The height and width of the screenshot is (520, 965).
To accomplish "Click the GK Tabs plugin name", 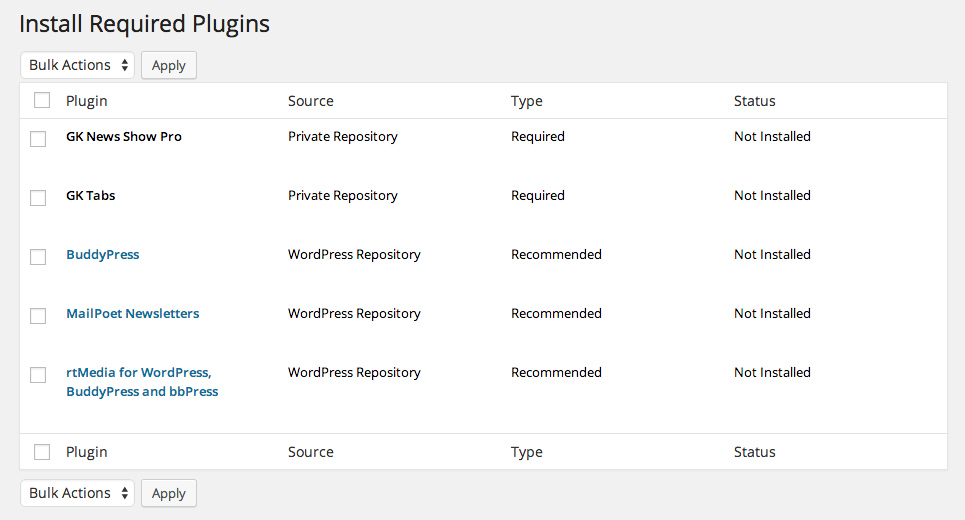I will point(90,196).
